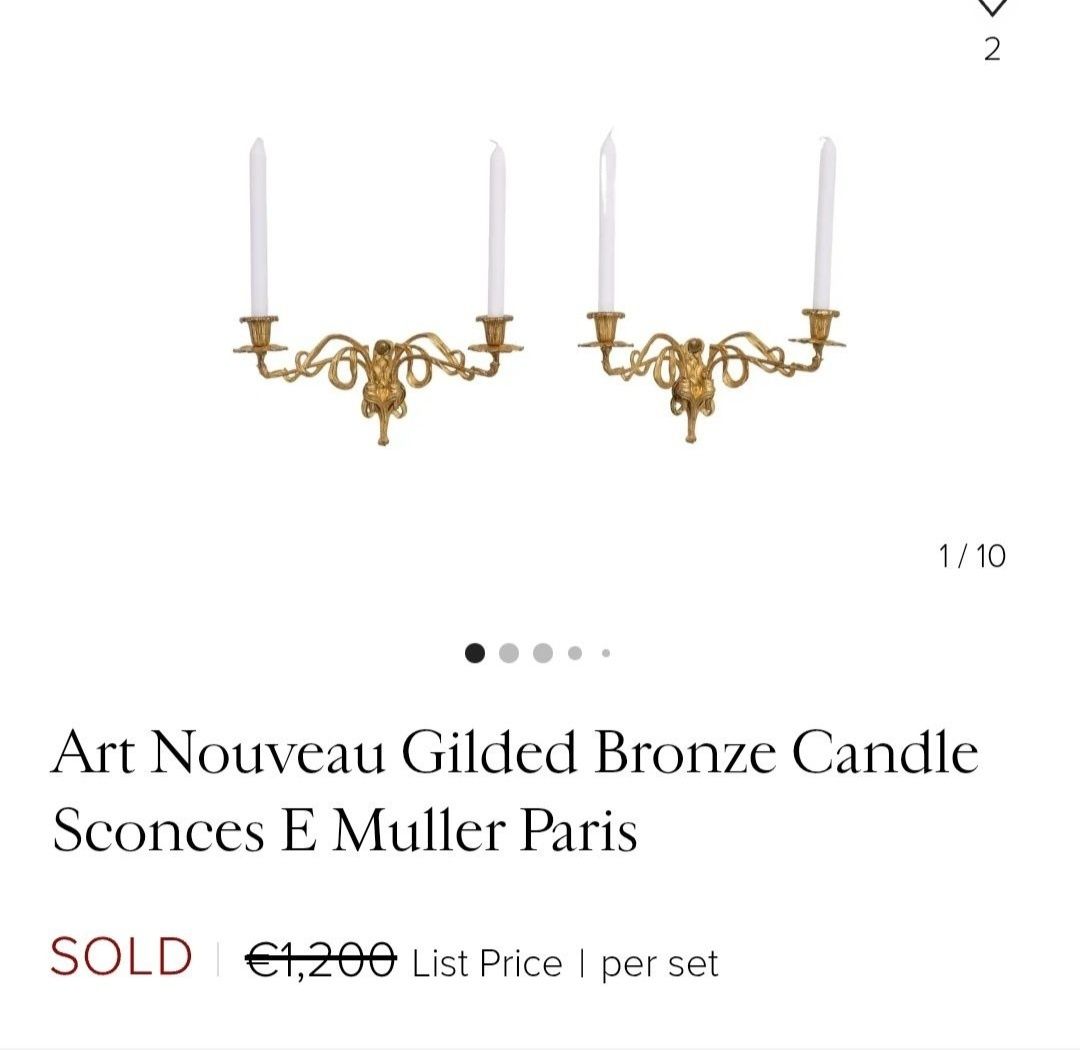Open the Art Nouveau Gilded Bronze title
Image resolution: width=1080 pixels, height=1050 pixels.
point(515,790)
